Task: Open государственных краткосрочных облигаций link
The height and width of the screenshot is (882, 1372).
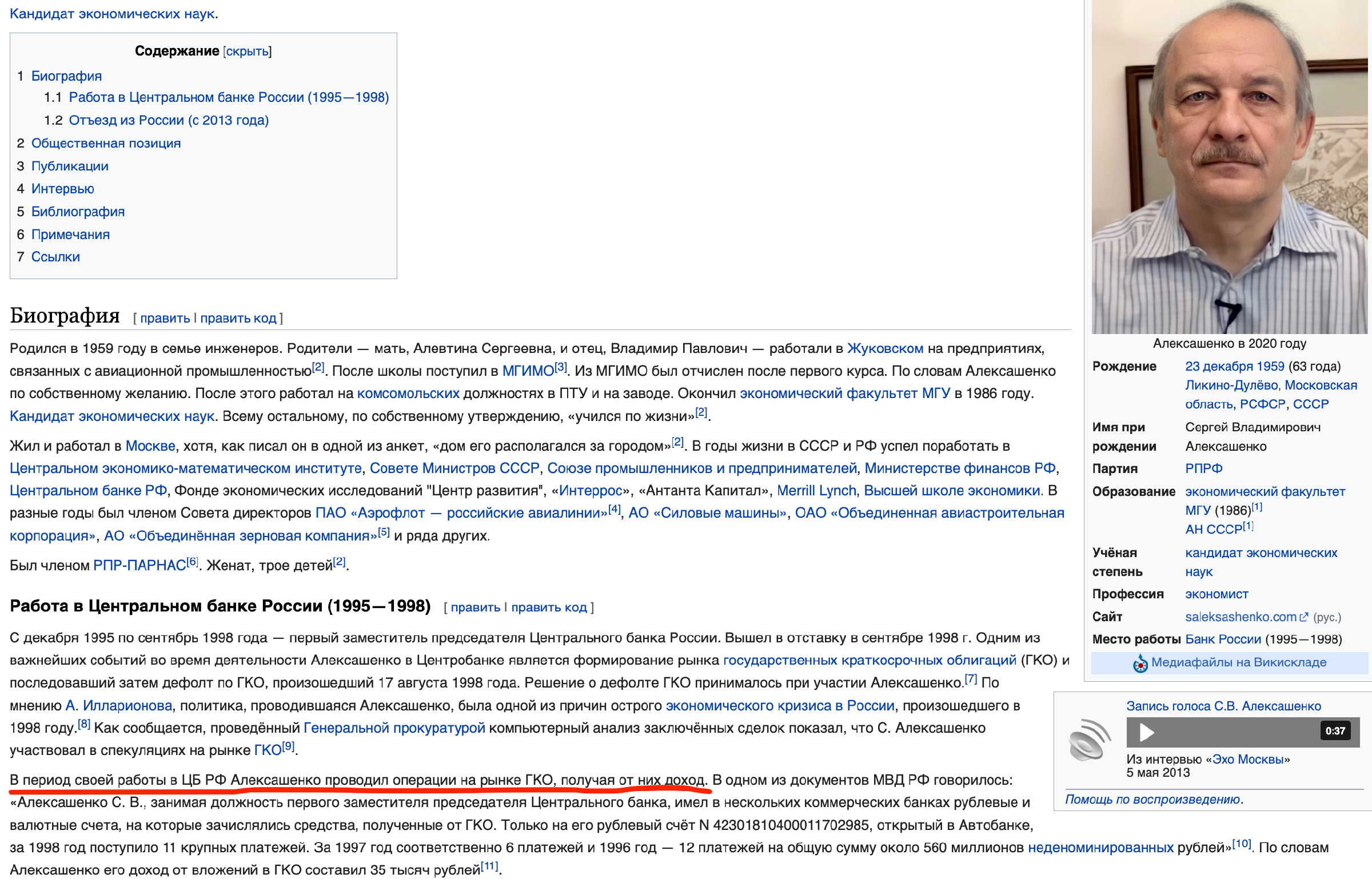Action: tap(870, 660)
